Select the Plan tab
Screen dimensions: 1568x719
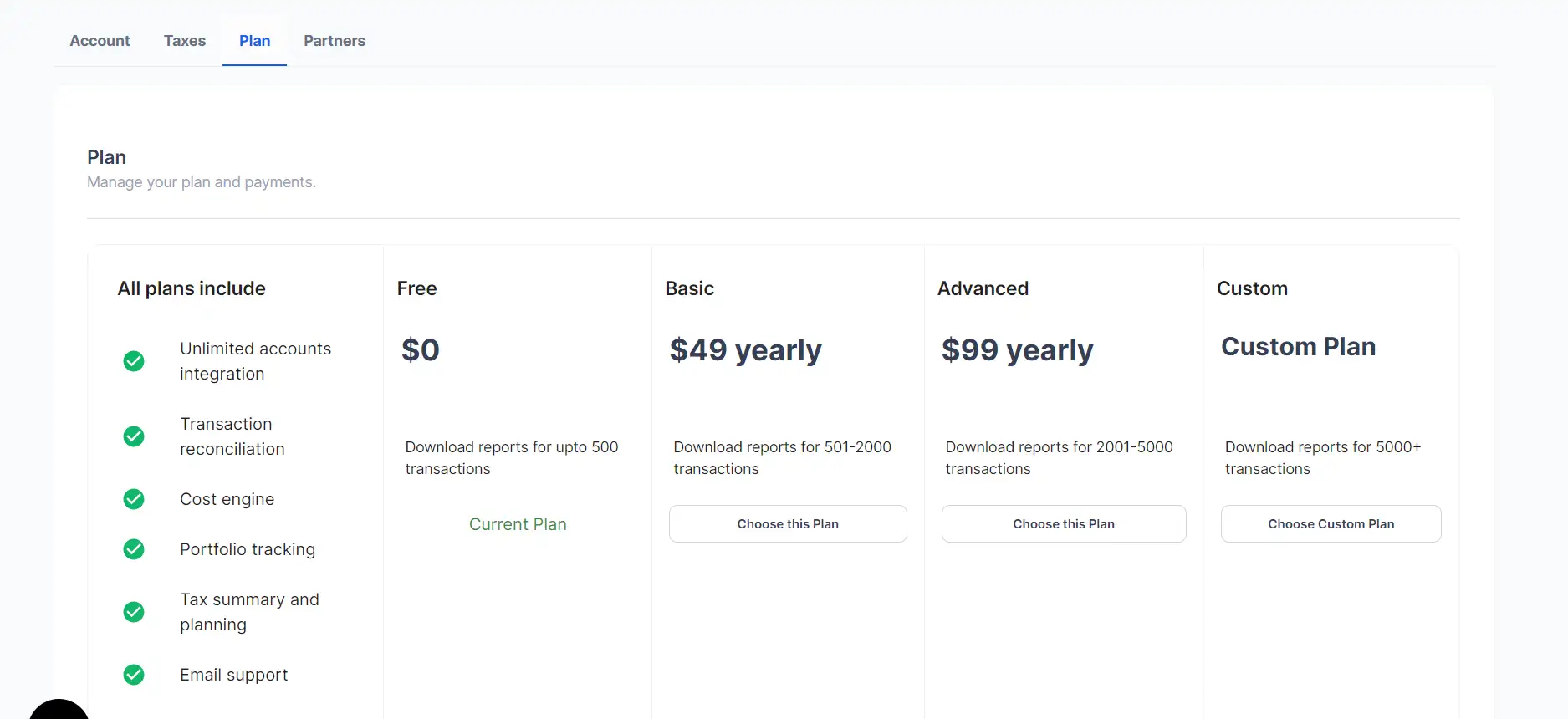(254, 41)
